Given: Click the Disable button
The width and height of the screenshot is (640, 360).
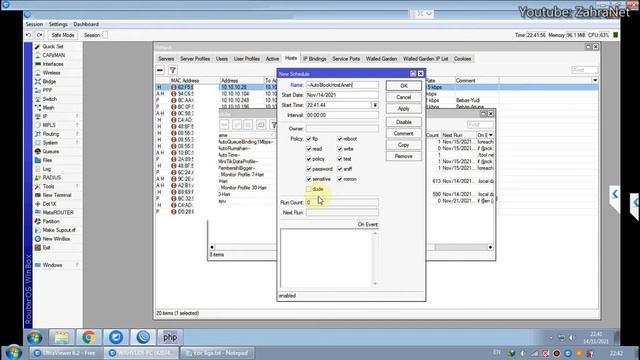Looking at the screenshot, I should pyautogui.click(x=403, y=122).
